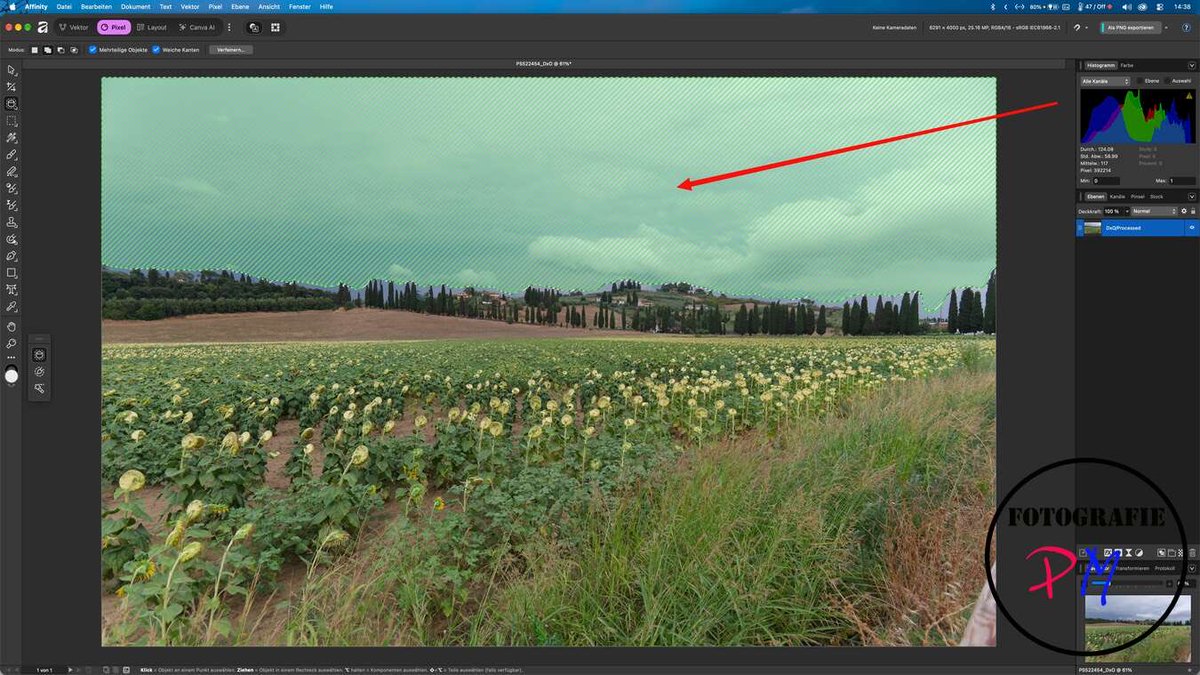Click the quick mask toolbar icon
Viewport: 1200px width, 675px height.
(254, 27)
